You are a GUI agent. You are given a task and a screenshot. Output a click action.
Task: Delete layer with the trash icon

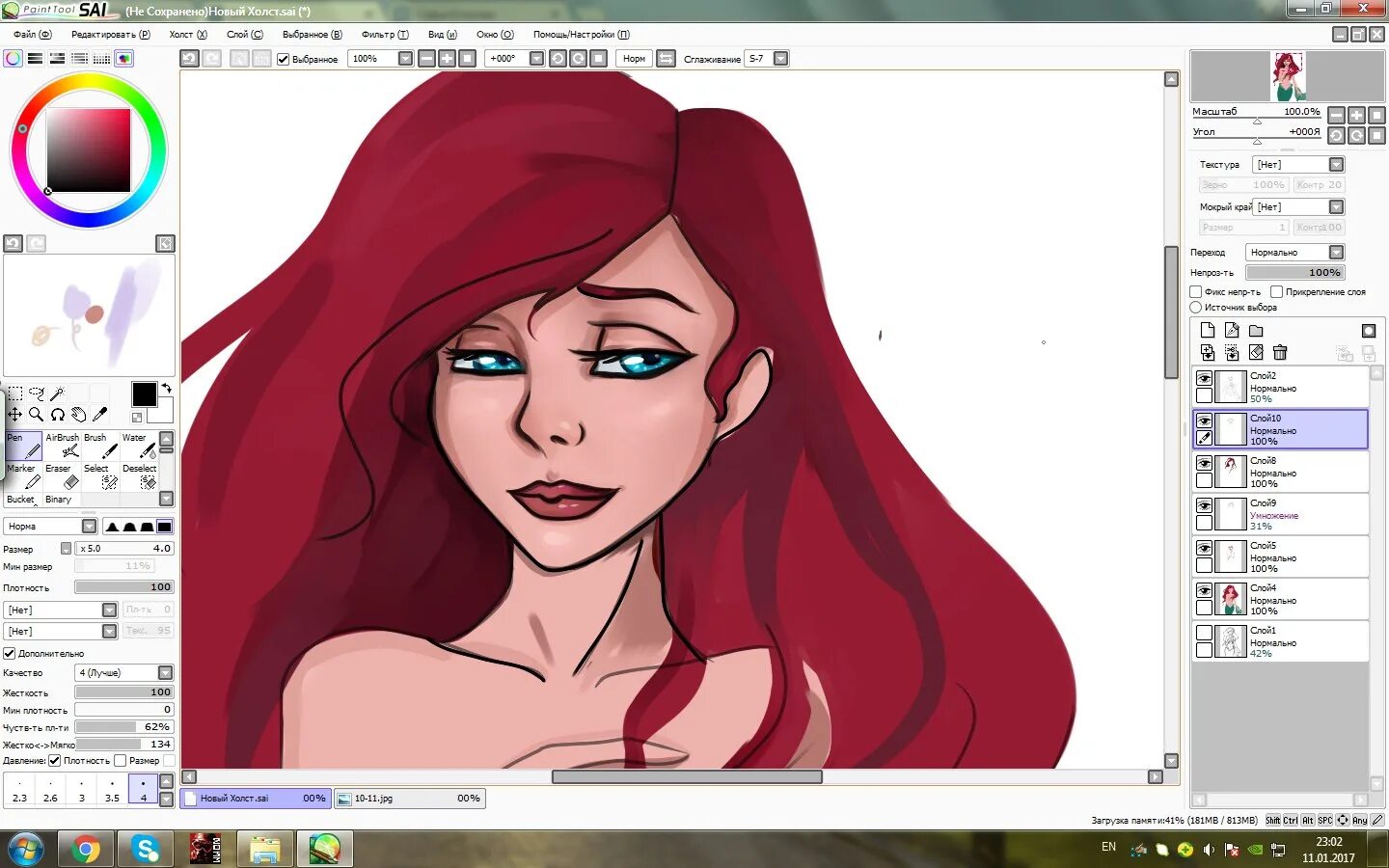click(x=1280, y=353)
